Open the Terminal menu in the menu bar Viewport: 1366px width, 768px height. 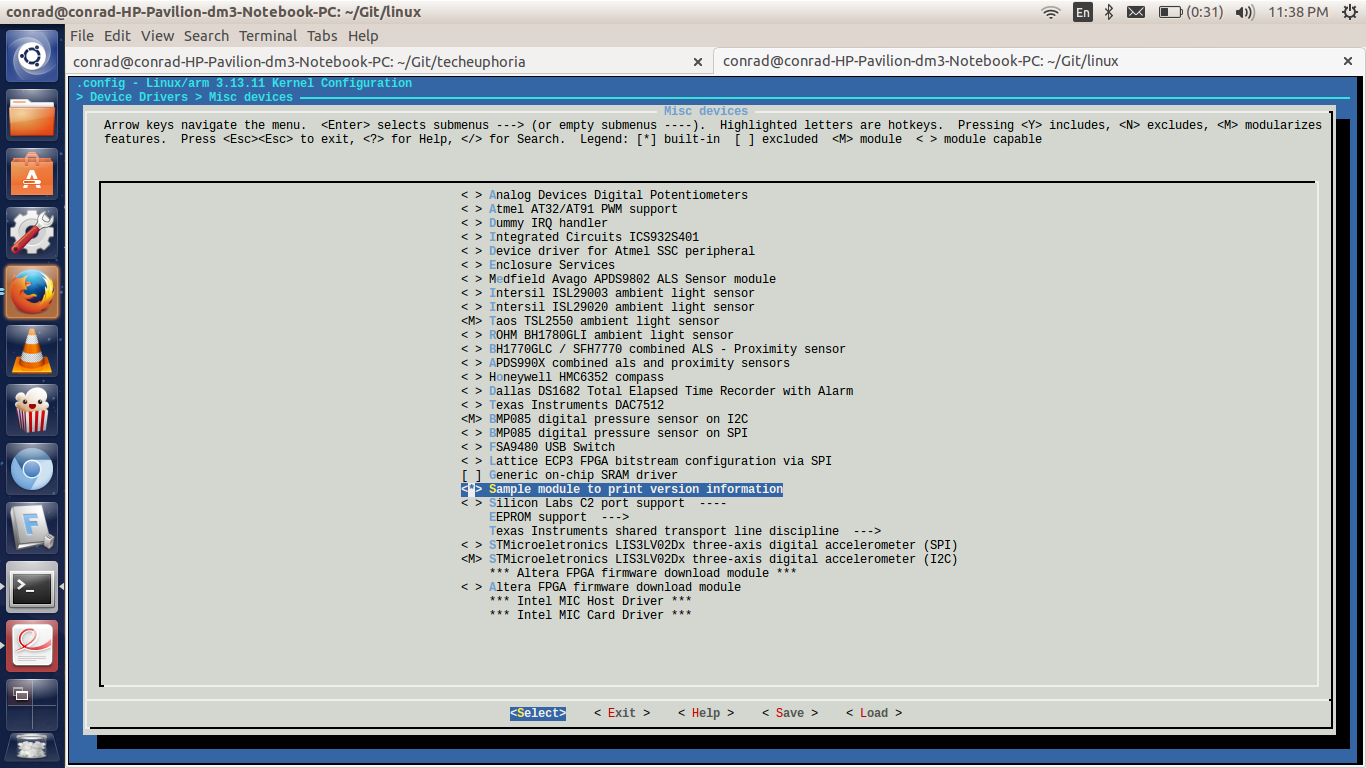click(267, 35)
